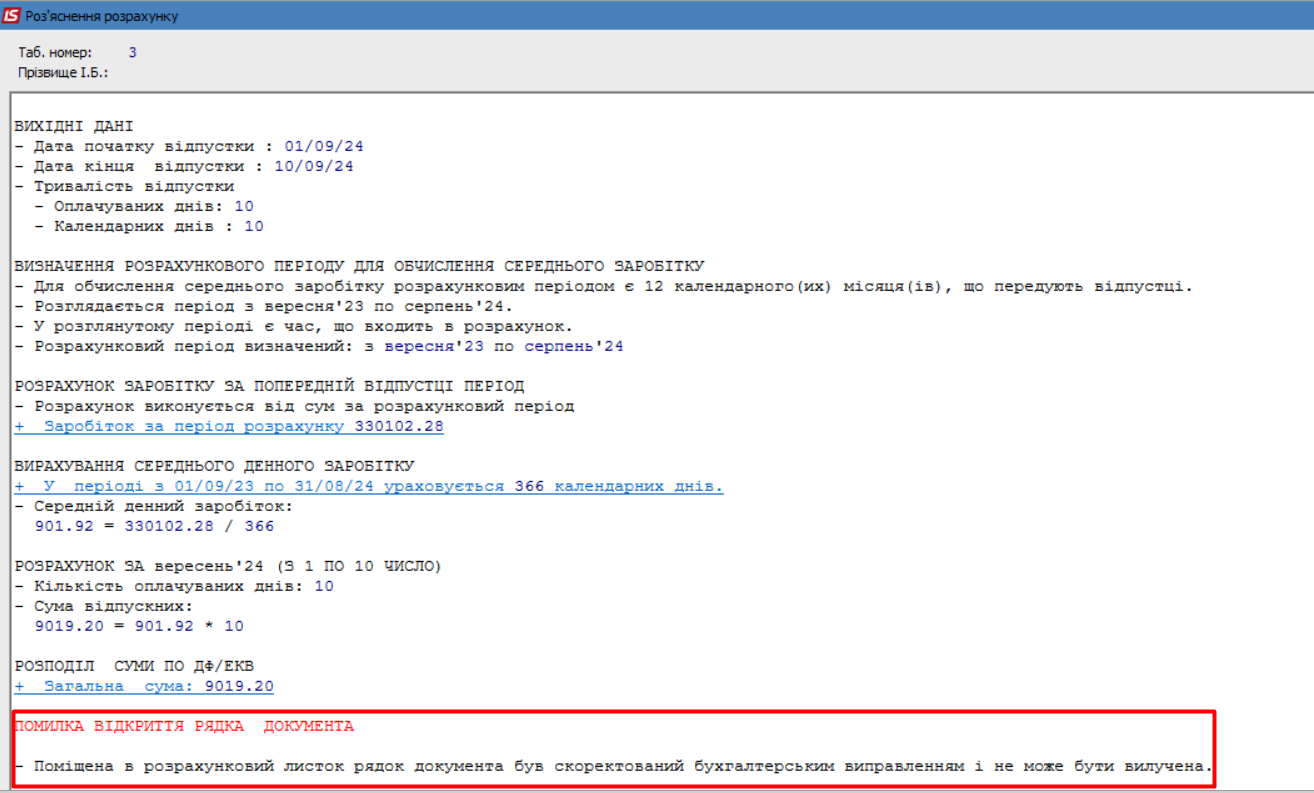Click the 'Тривалість відпустки' line

tap(124, 187)
